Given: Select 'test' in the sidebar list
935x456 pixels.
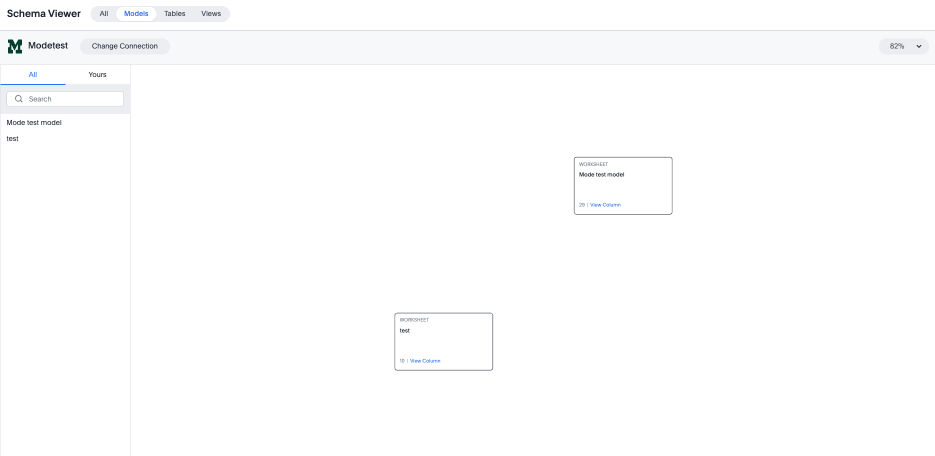Looking at the screenshot, I should tap(12, 139).
